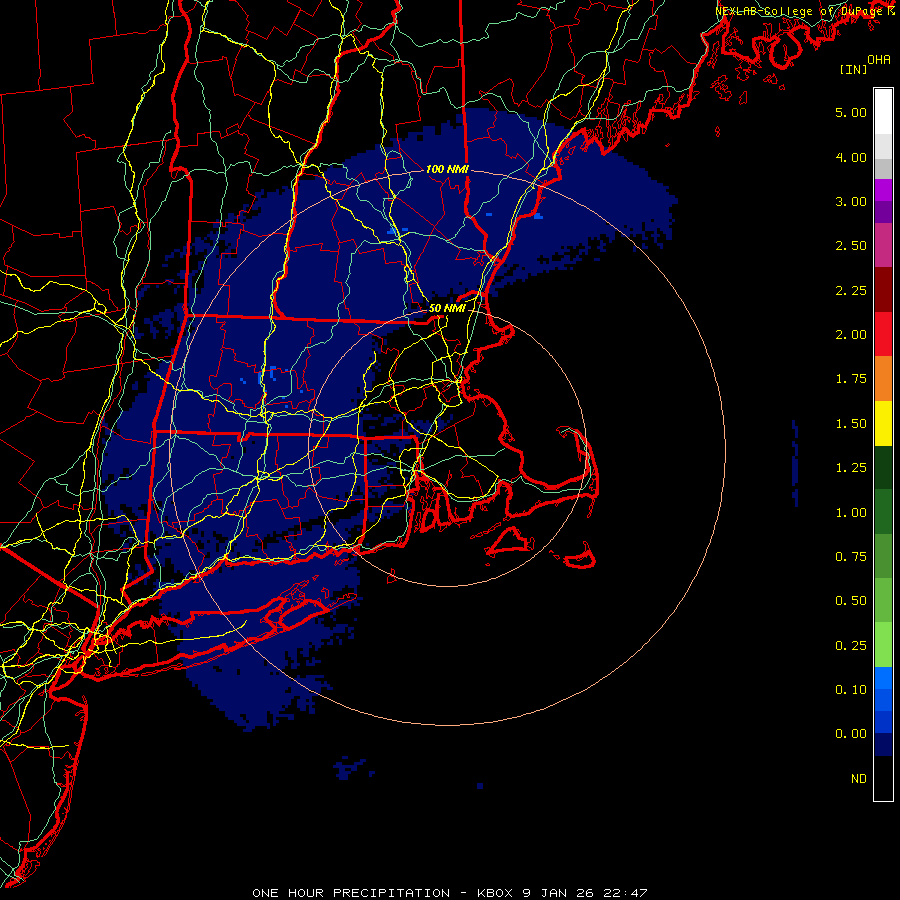Pick the white swatch at legend top
This screenshot has width=900, height=900.
click(x=883, y=111)
